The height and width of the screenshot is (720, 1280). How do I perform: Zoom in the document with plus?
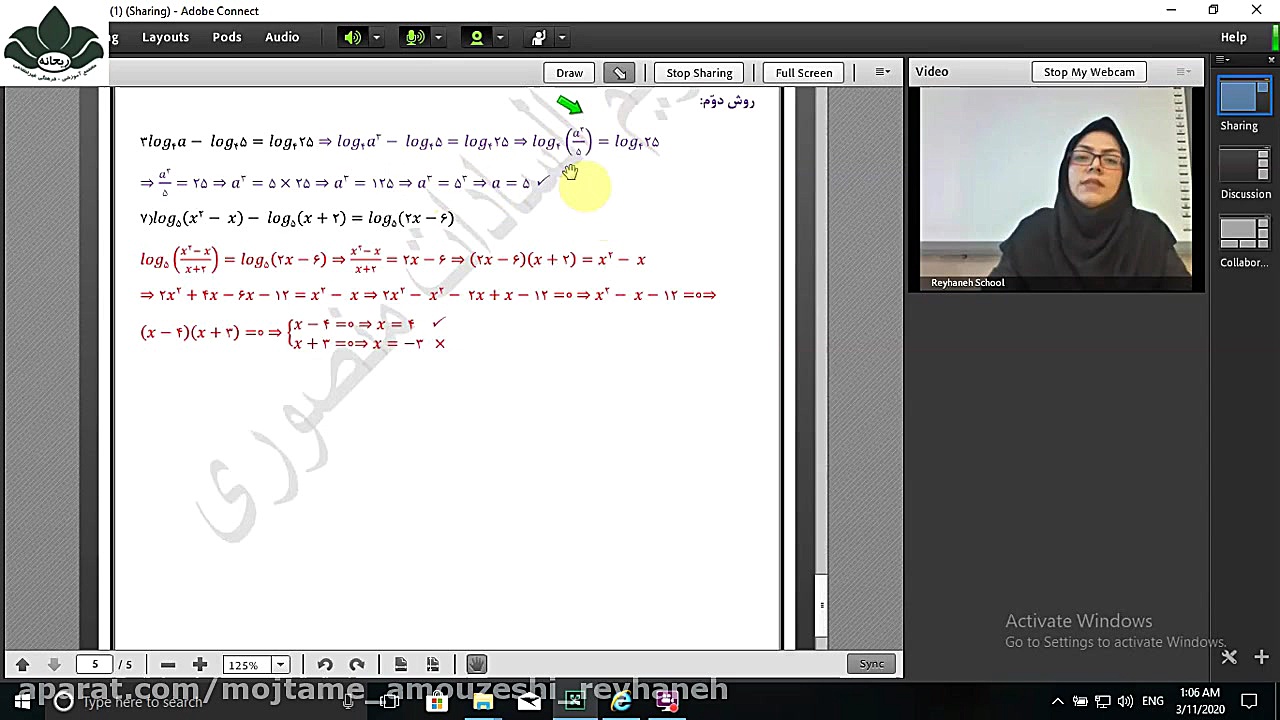coord(200,664)
